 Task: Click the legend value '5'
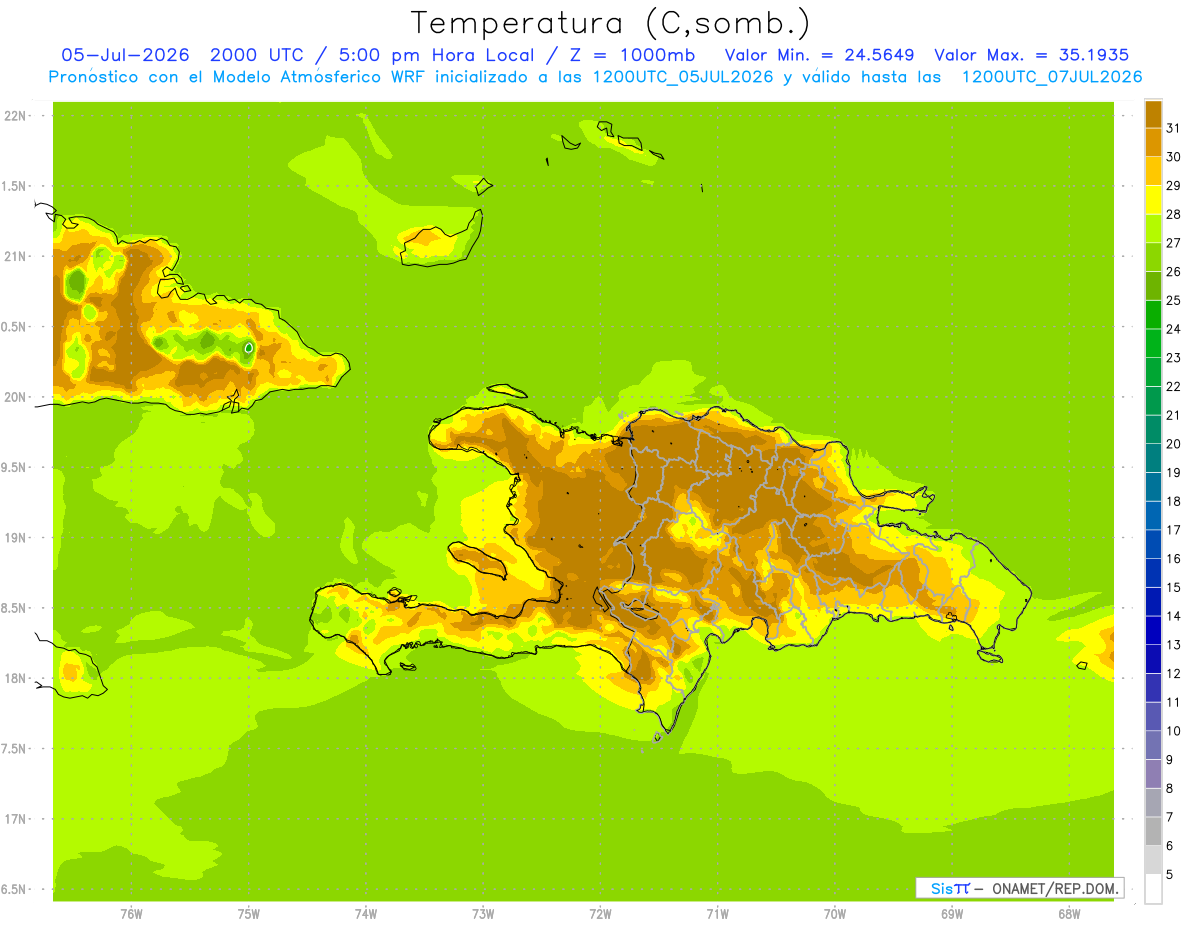(1170, 874)
